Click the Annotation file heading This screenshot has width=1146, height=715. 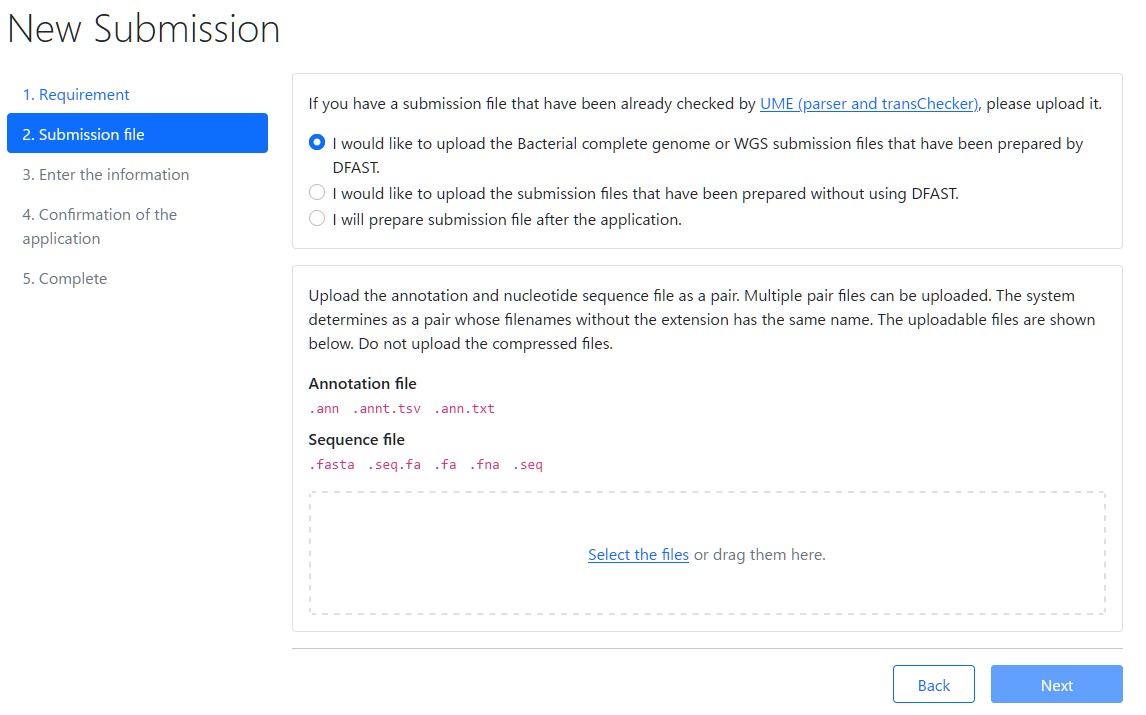pos(362,384)
